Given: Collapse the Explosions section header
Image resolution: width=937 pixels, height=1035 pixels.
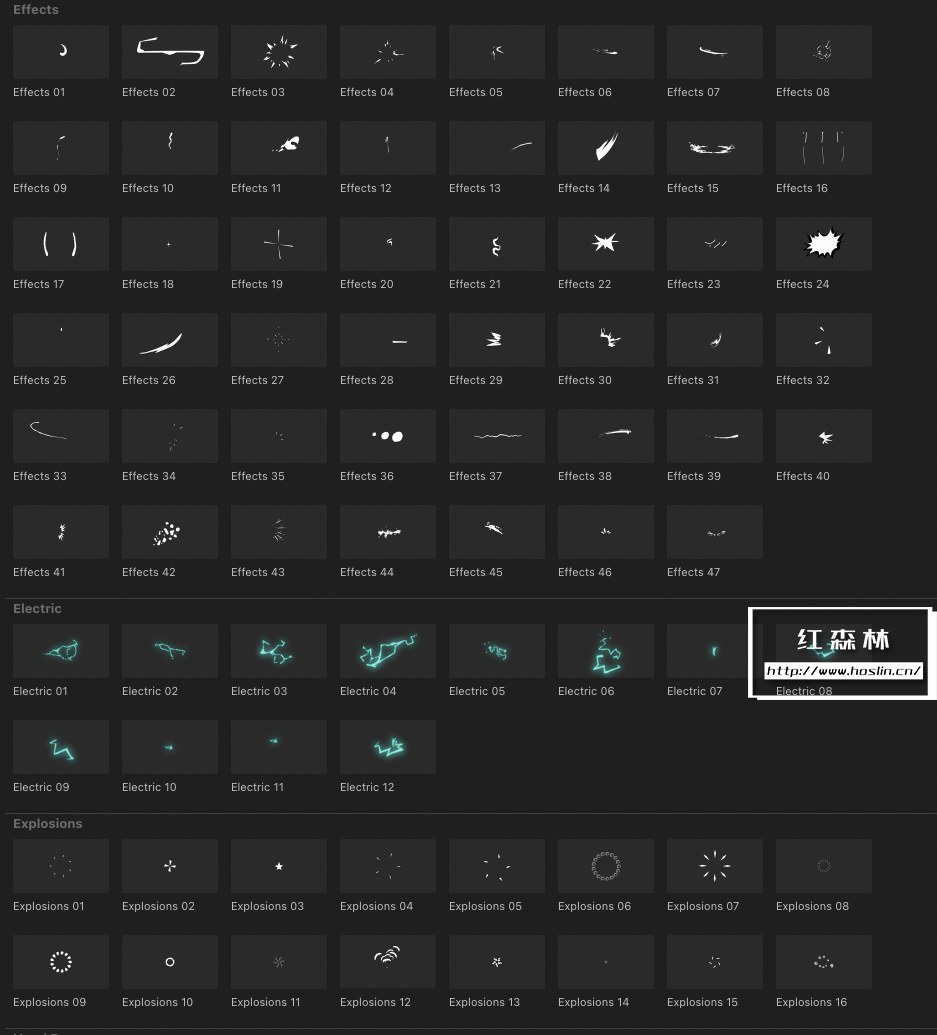Looking at the screenshot, I should (x=48, y=824).
